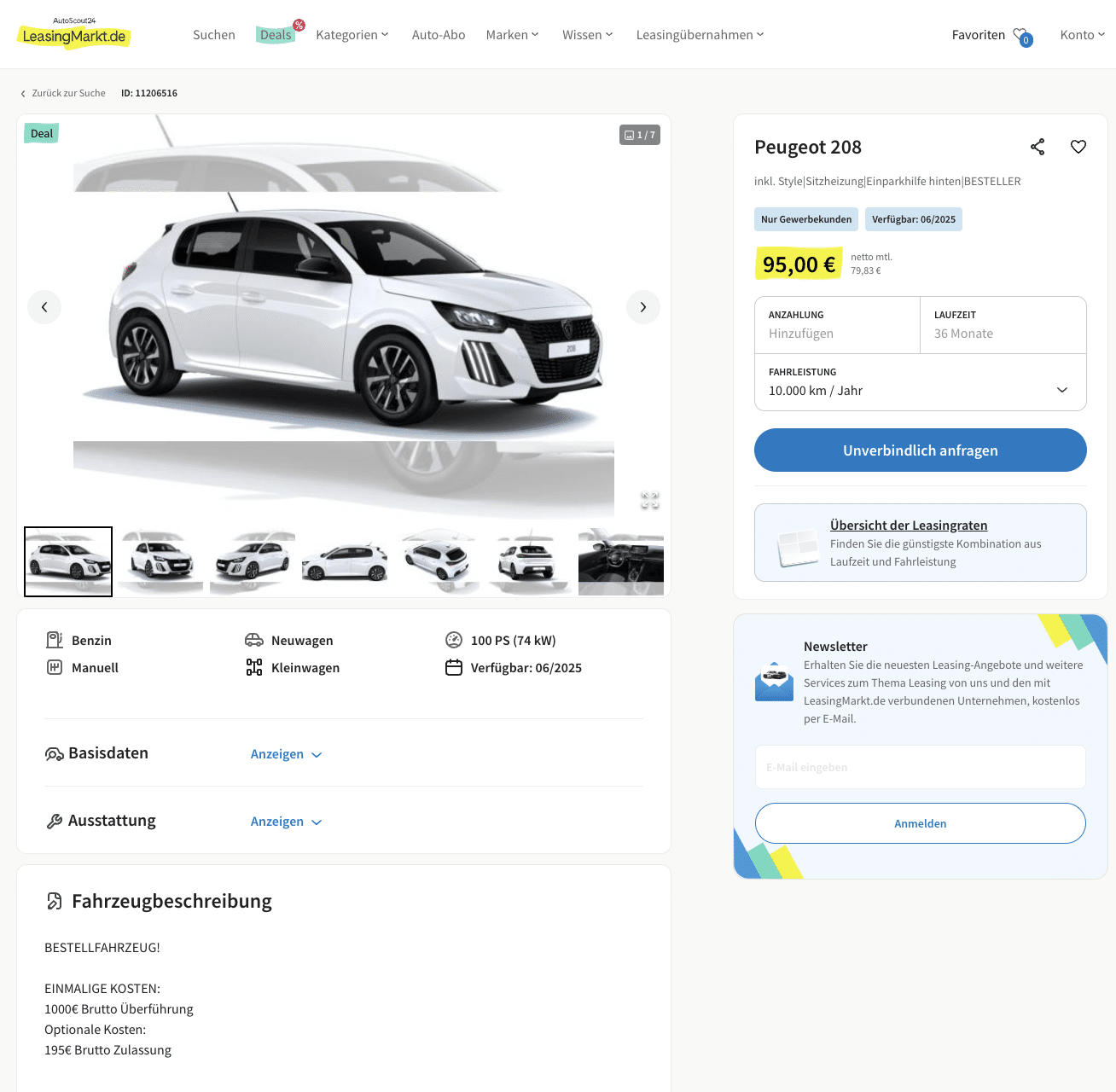Click the Kleinwagen category icon

coord(254,667)
